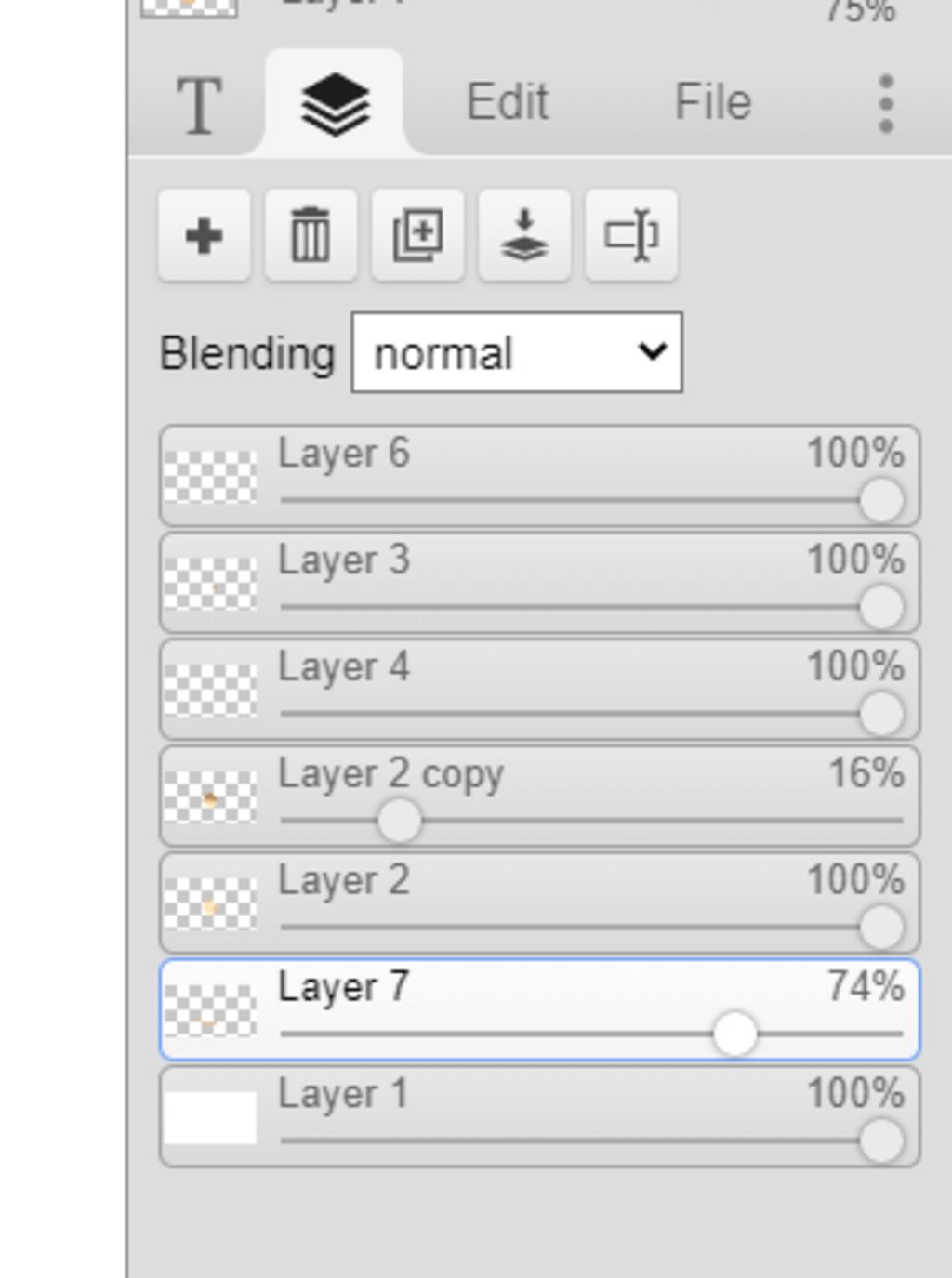
Task: Click the merge layer down icon
Action: click(x=524, y=235)
